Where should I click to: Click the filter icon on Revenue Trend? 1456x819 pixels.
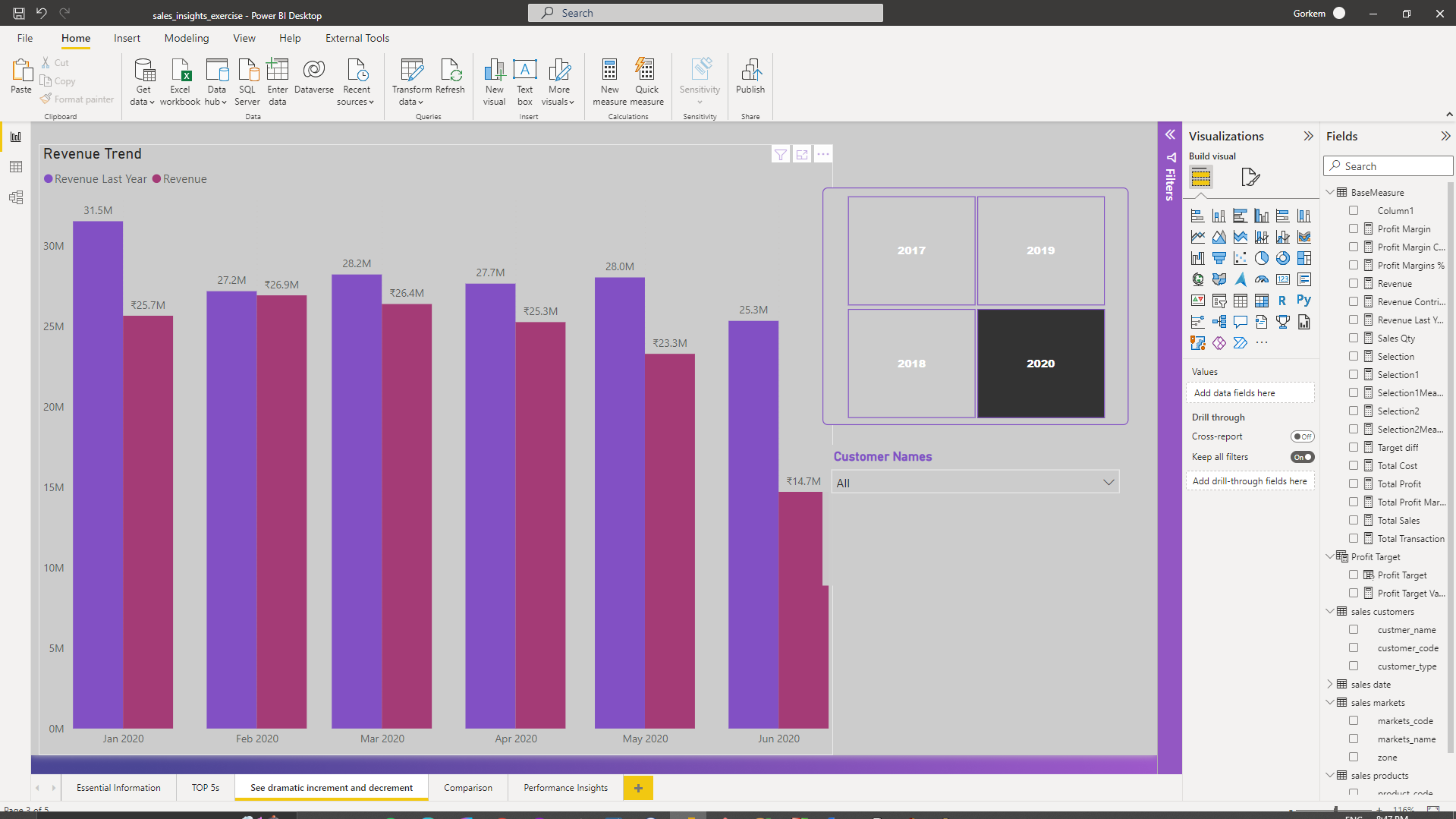coord(781,154)
